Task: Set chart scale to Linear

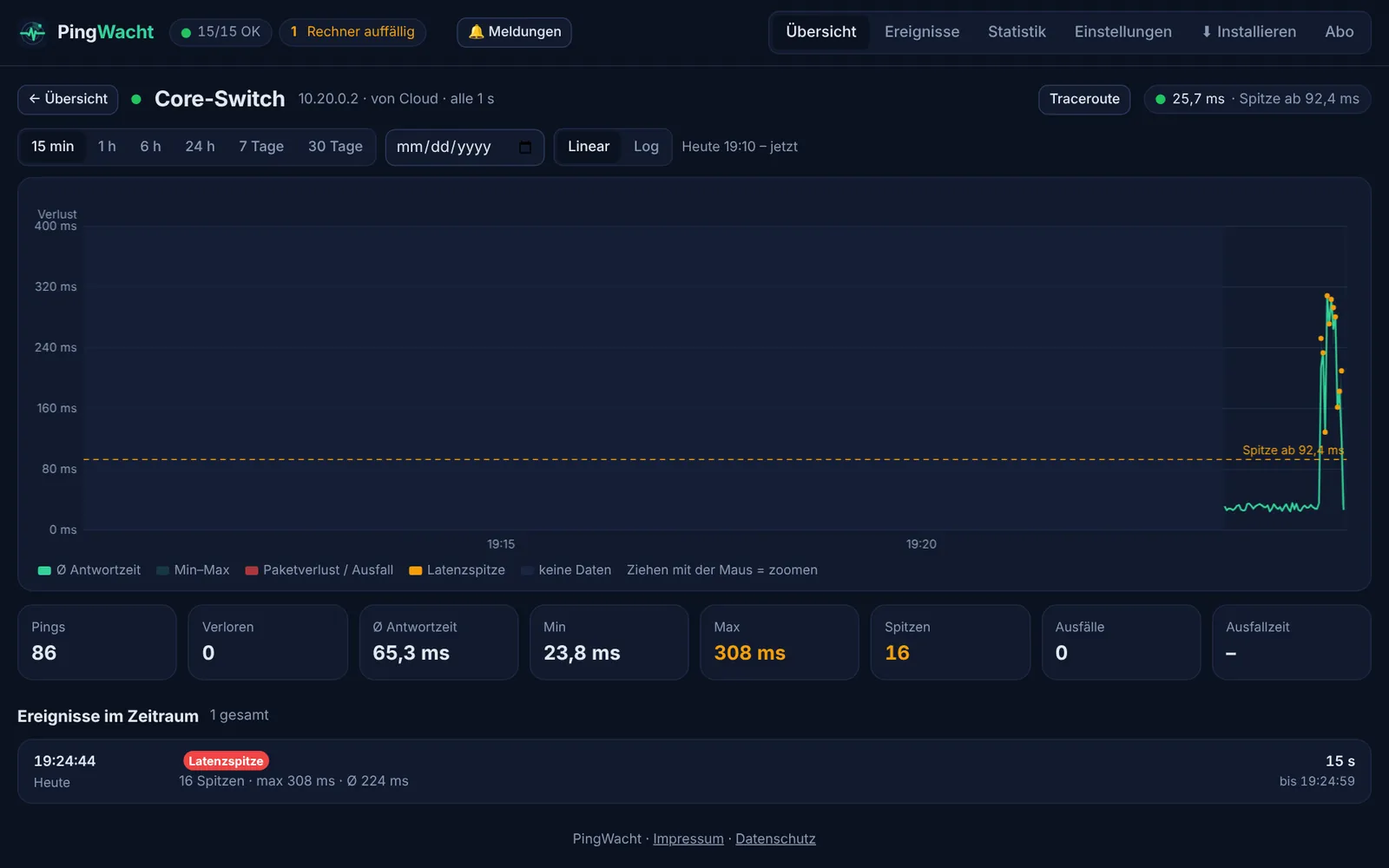Action: (589, 147)
